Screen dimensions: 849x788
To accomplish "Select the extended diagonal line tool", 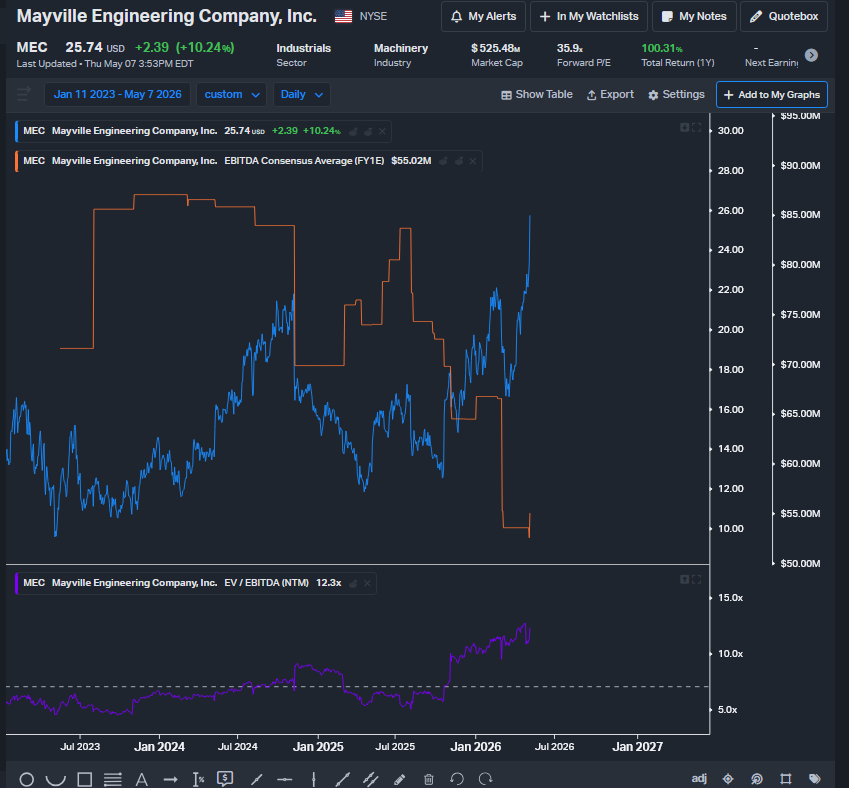I will coord(342,779).
